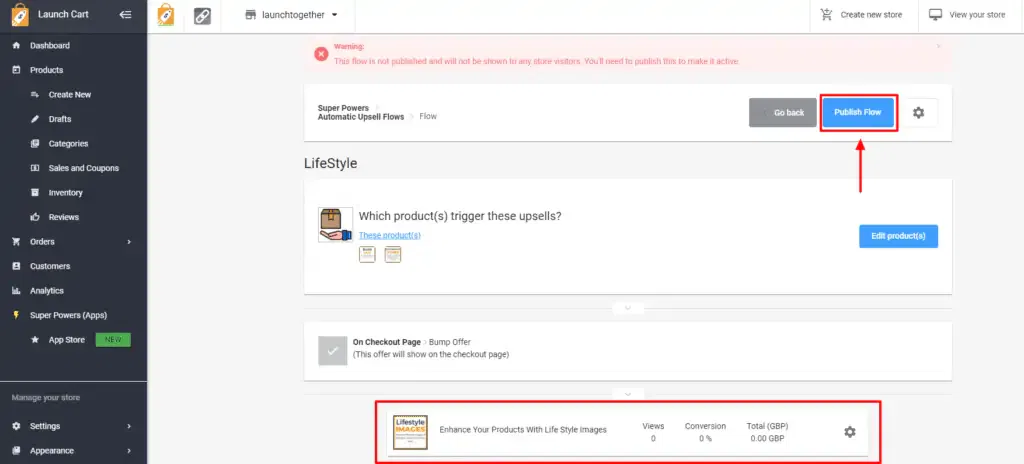
Task: Click chevron below the Bump Offer card
Action: (628, 394)
